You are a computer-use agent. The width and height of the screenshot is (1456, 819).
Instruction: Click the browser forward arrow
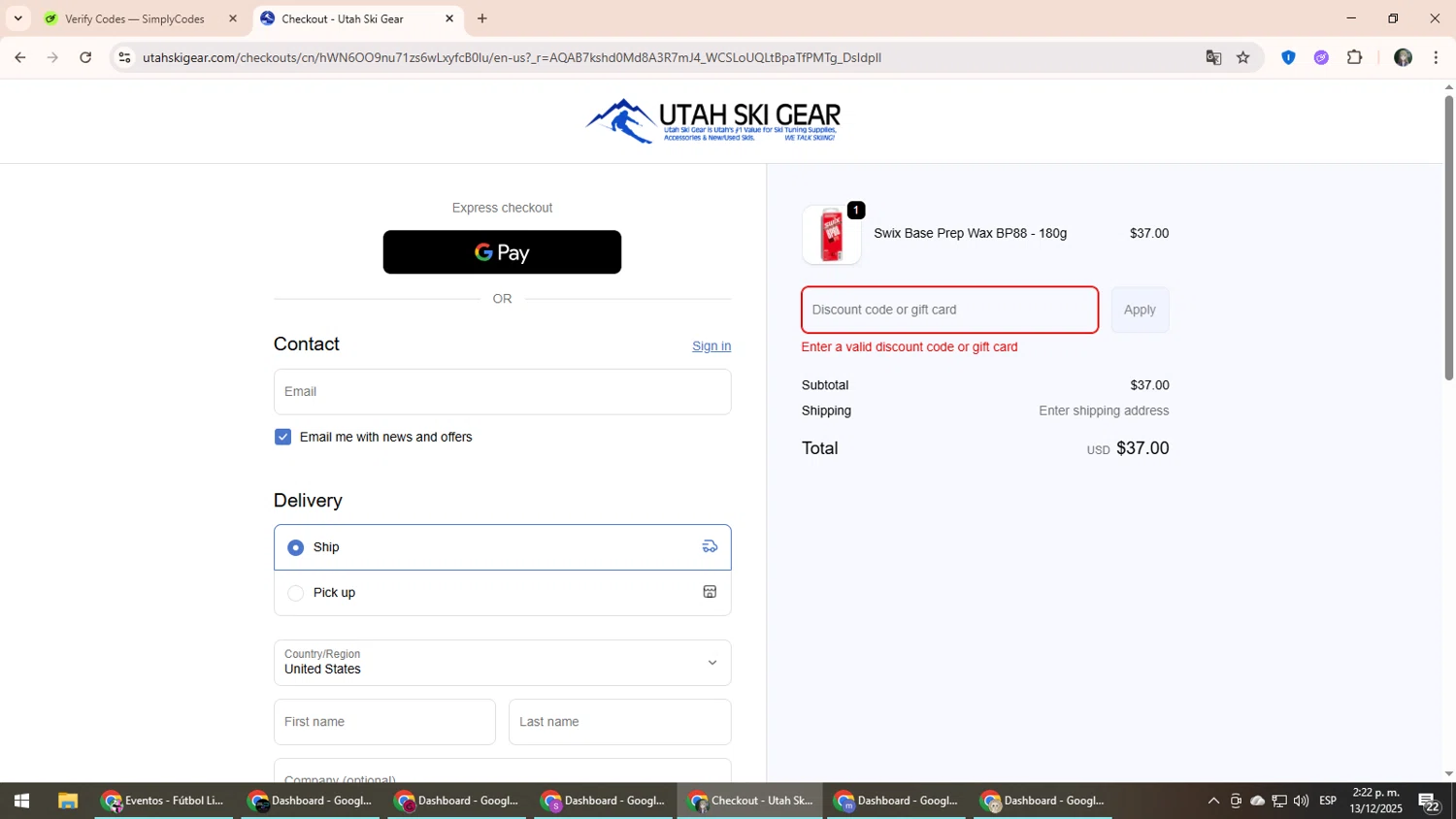point(52,57)
